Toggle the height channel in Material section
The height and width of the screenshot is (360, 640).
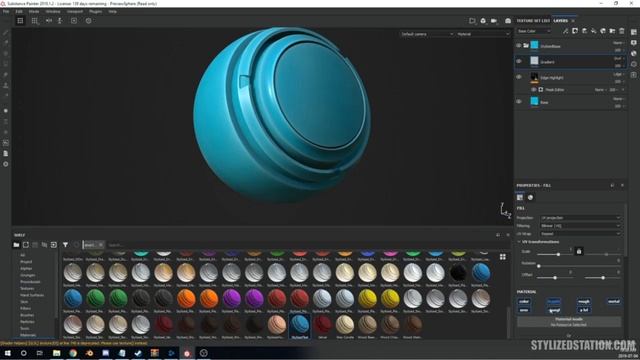point(554,302)
